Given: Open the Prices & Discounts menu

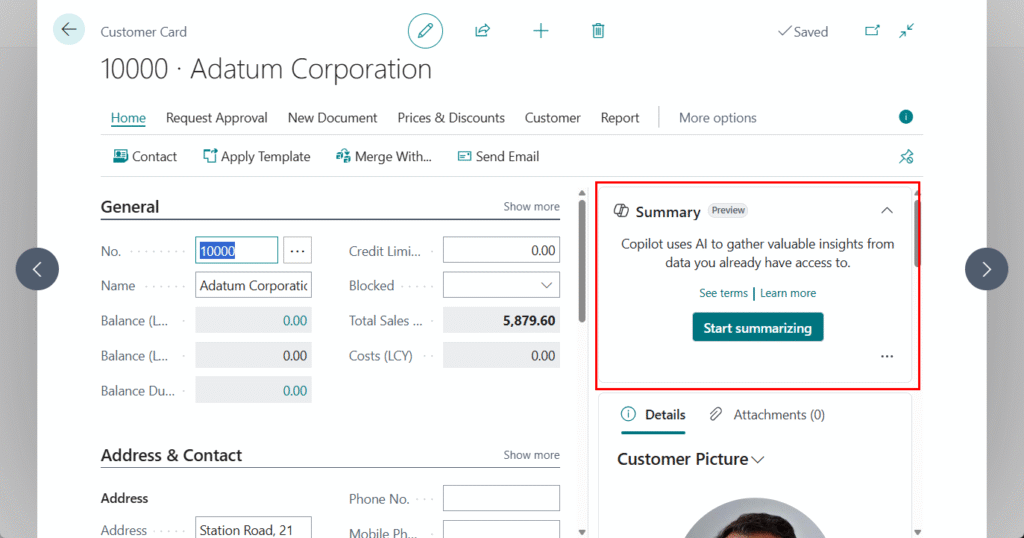Looking at the screenshot, I should point(451,118).
